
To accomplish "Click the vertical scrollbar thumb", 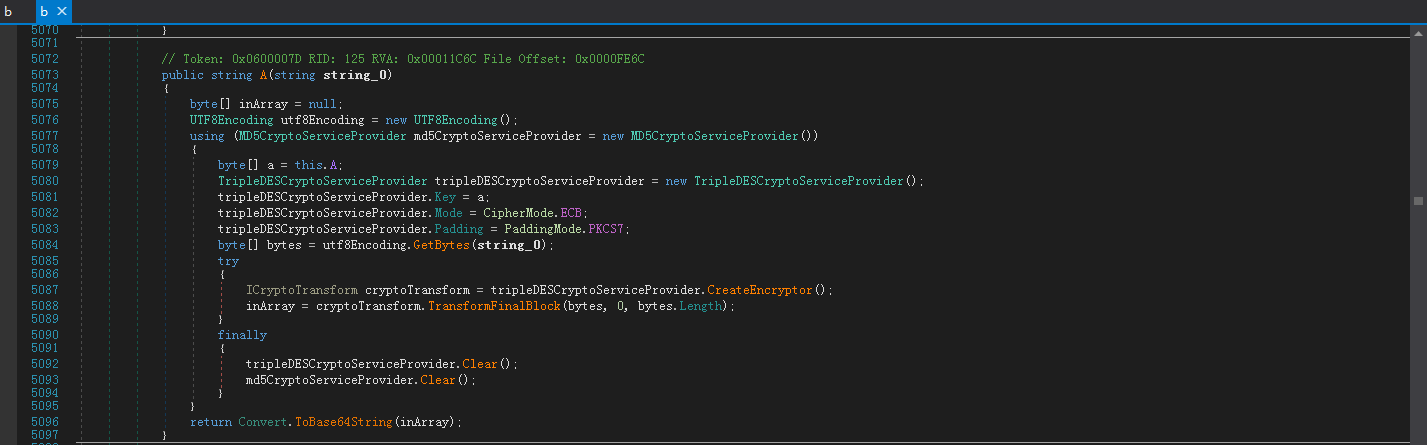I will coord(1418,200).
